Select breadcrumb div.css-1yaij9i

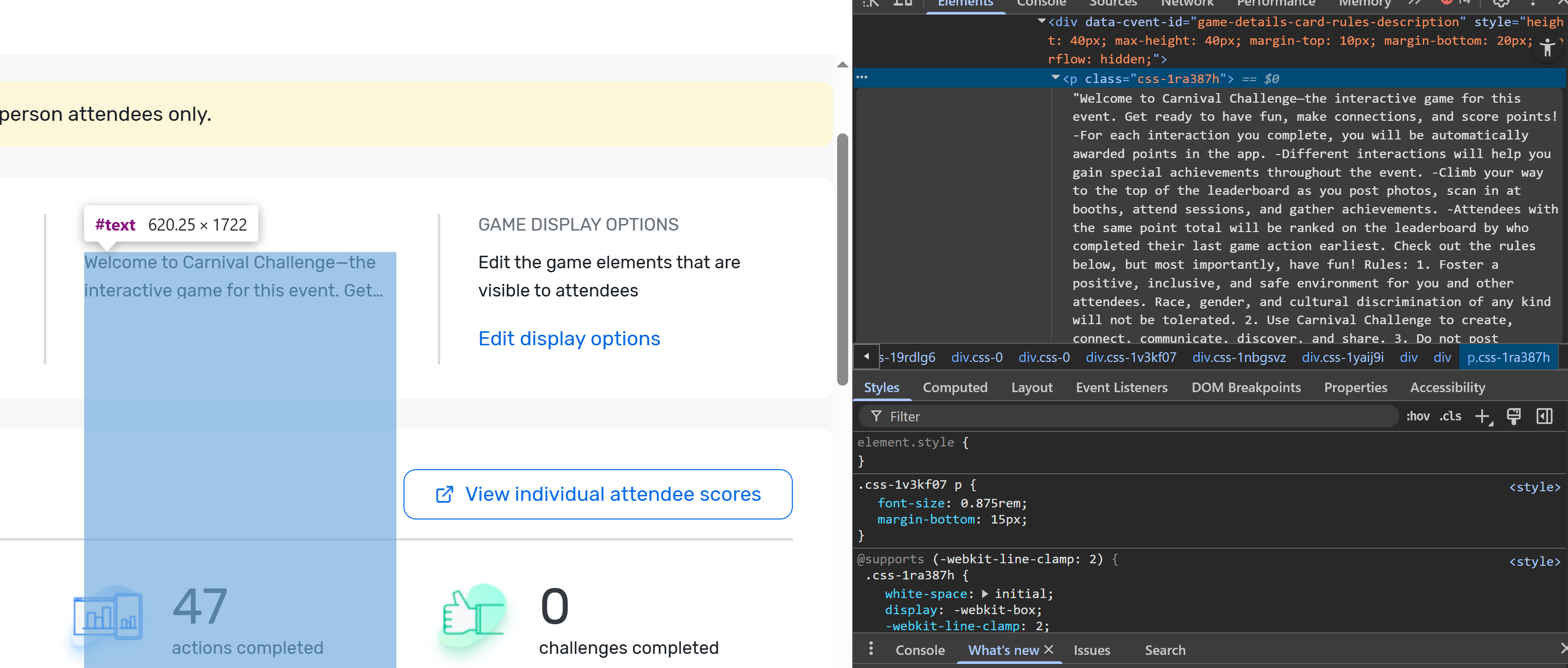coord(1342,357)
